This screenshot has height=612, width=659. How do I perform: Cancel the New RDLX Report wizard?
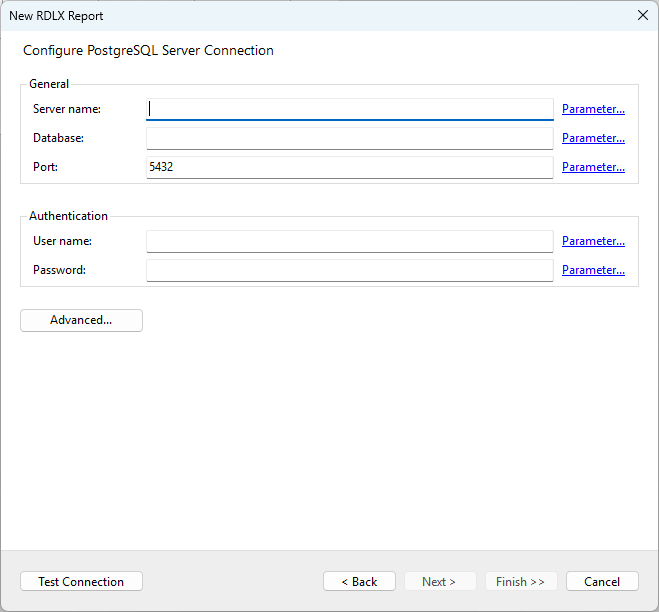(x=602, y=581)
